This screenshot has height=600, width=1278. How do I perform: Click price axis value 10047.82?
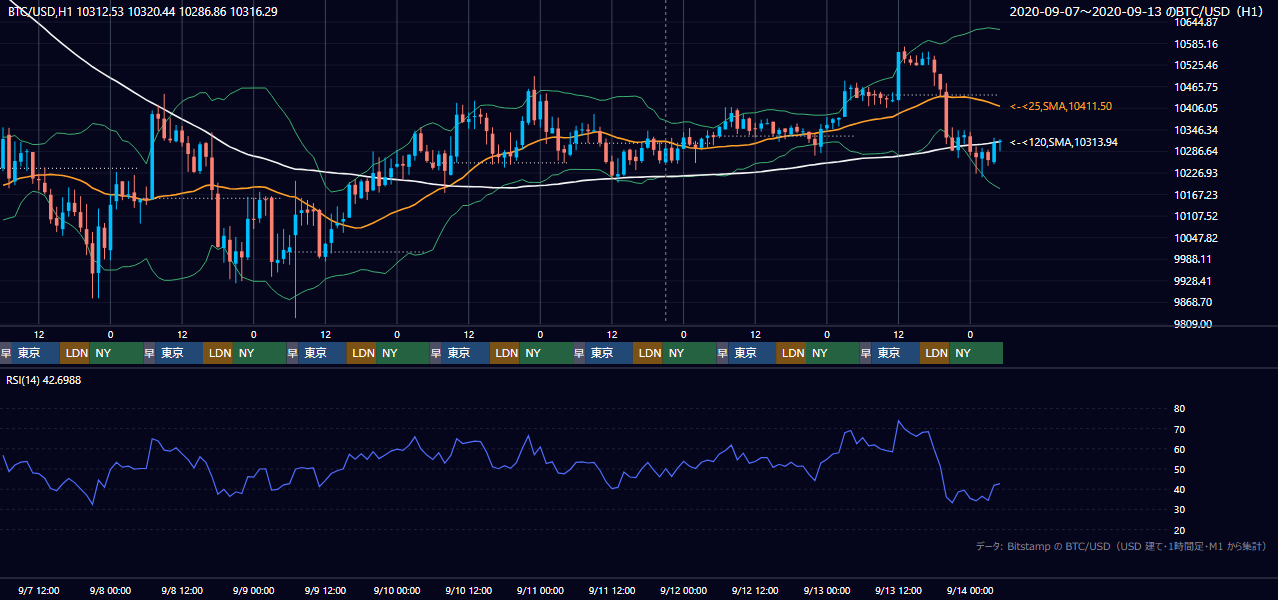(x=1195, y=238)
